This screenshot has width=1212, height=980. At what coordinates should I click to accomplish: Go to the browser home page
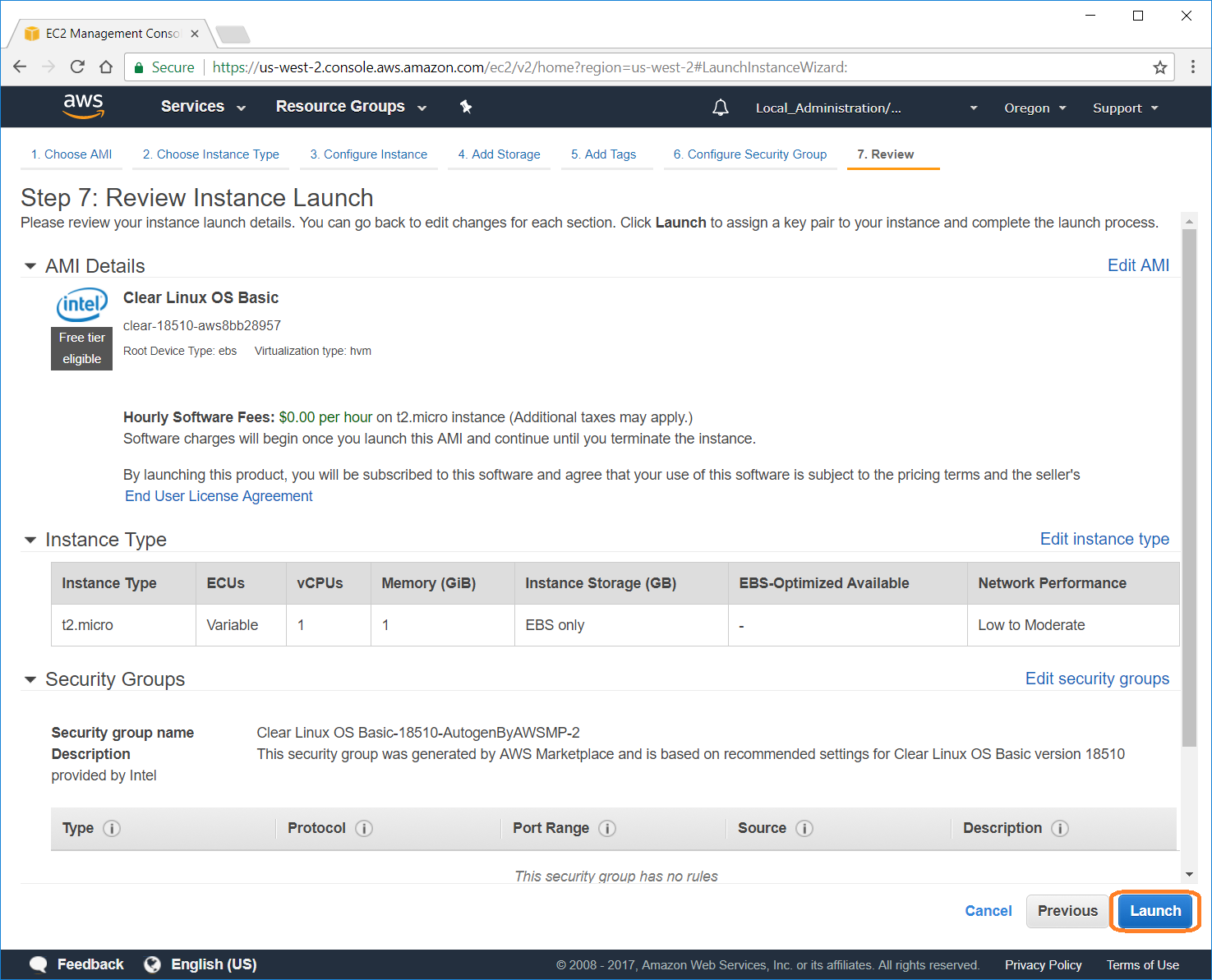point(106,67)
